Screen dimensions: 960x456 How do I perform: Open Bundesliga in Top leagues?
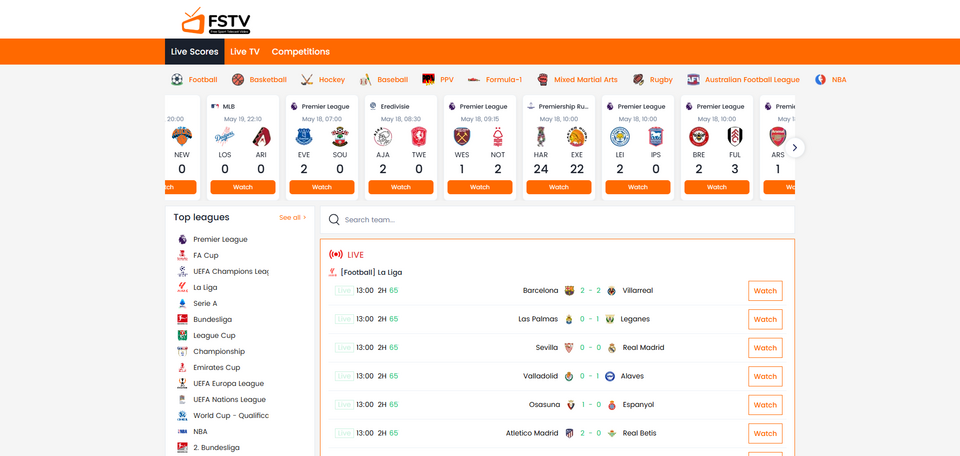tap(212, 320)
